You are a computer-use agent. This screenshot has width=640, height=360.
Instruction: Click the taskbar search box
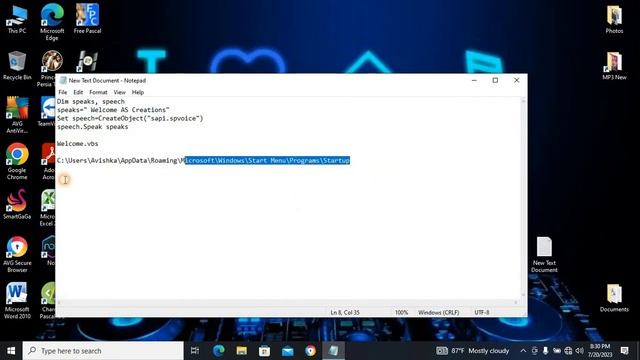tap(103, 351)
